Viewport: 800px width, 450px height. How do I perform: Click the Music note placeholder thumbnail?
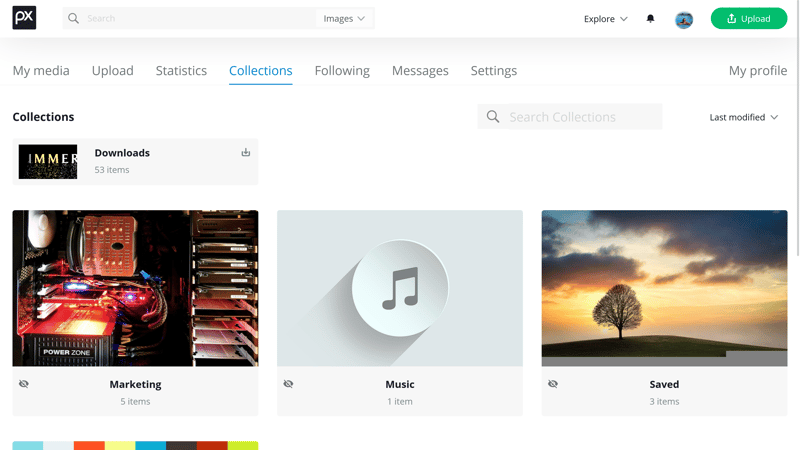400,288
